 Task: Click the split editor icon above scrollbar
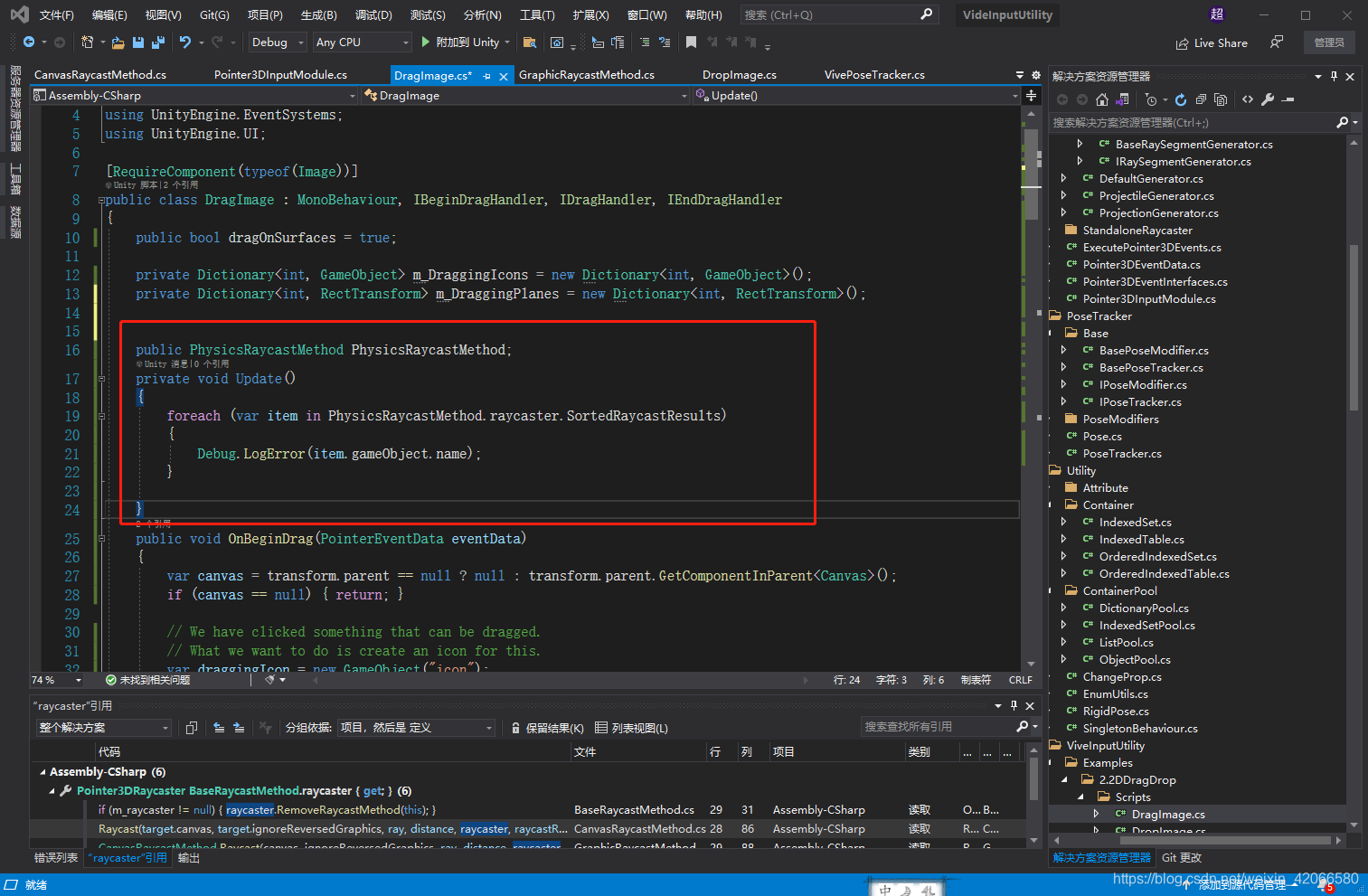(1031, 95)
